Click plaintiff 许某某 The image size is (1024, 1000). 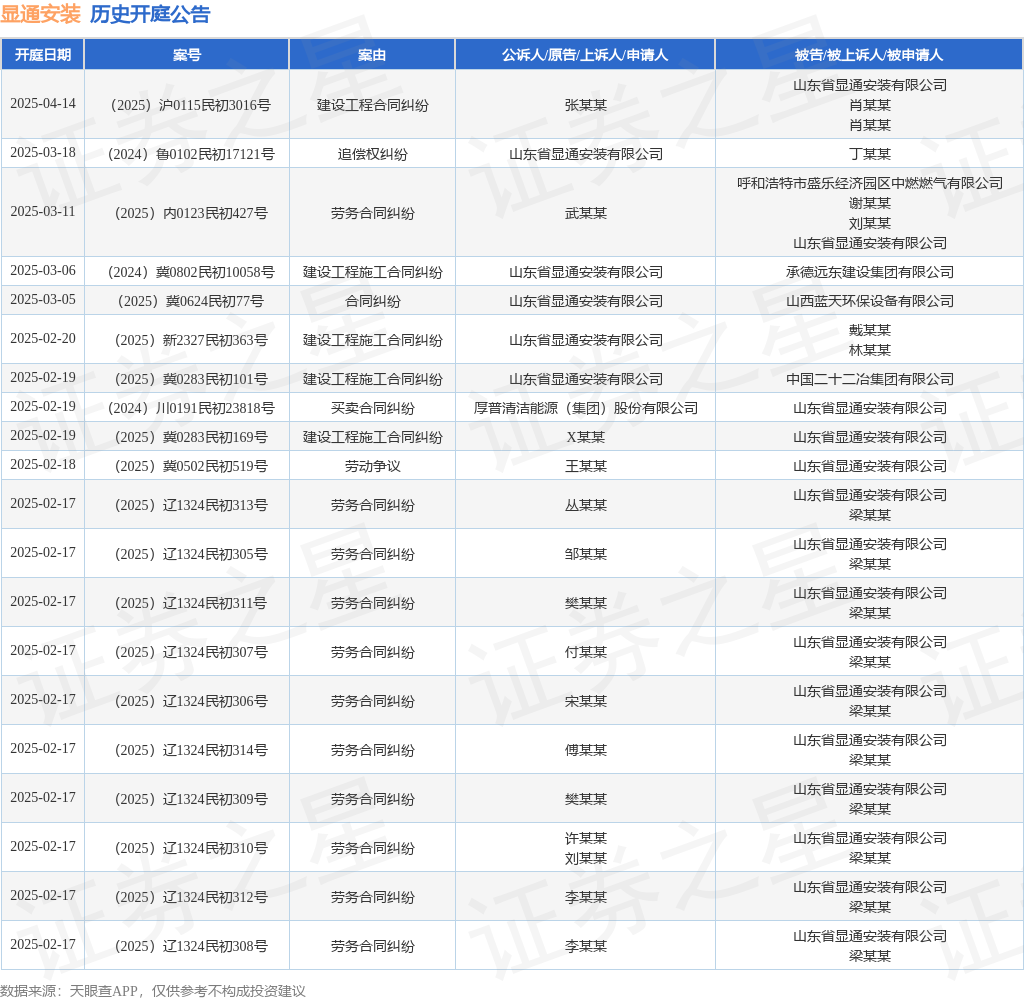pyautogui.click(x=586, y=839)
